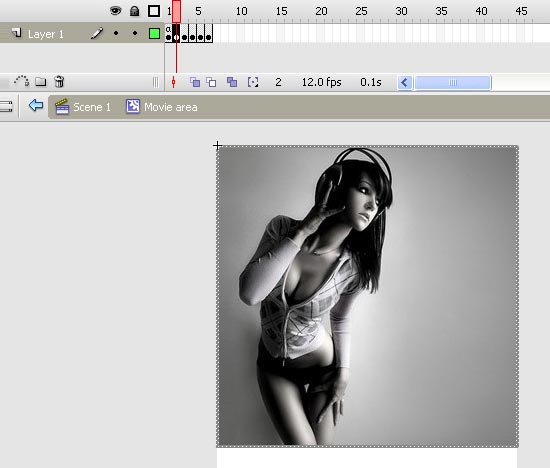The width and height of the screenshot is (550, 468).
Task: Click frame 40 on the timeline ruler
Action: [482, 11]
